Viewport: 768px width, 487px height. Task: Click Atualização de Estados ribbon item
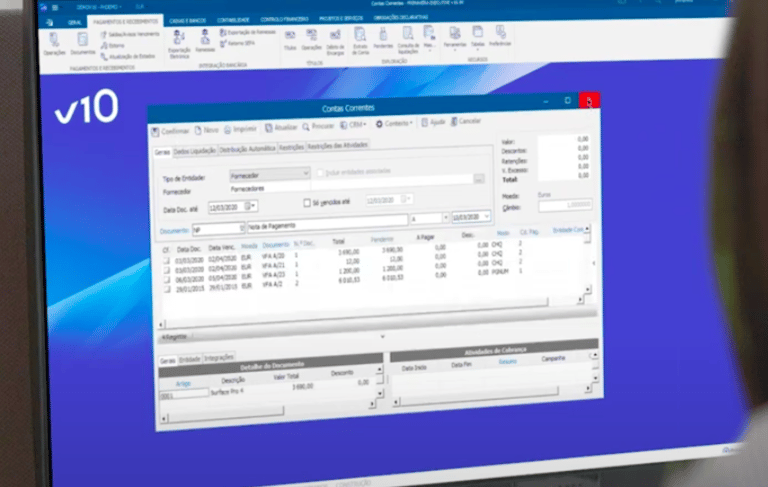[x=128, y=57]
